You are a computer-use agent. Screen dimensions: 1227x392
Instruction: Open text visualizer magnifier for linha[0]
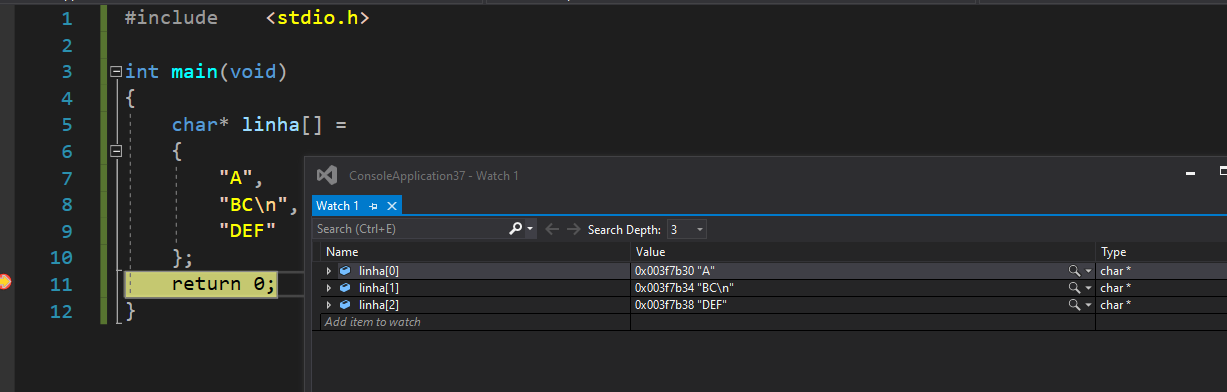(x=1074, y=271)
